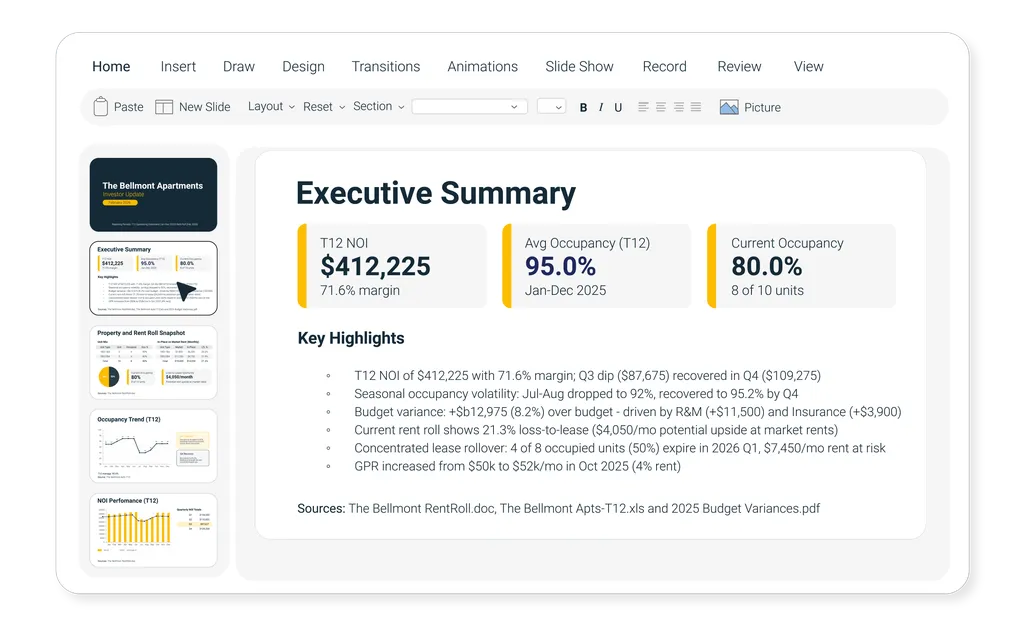Open the font name combo box
The image size is (1024, 630).
coord(469,107)
